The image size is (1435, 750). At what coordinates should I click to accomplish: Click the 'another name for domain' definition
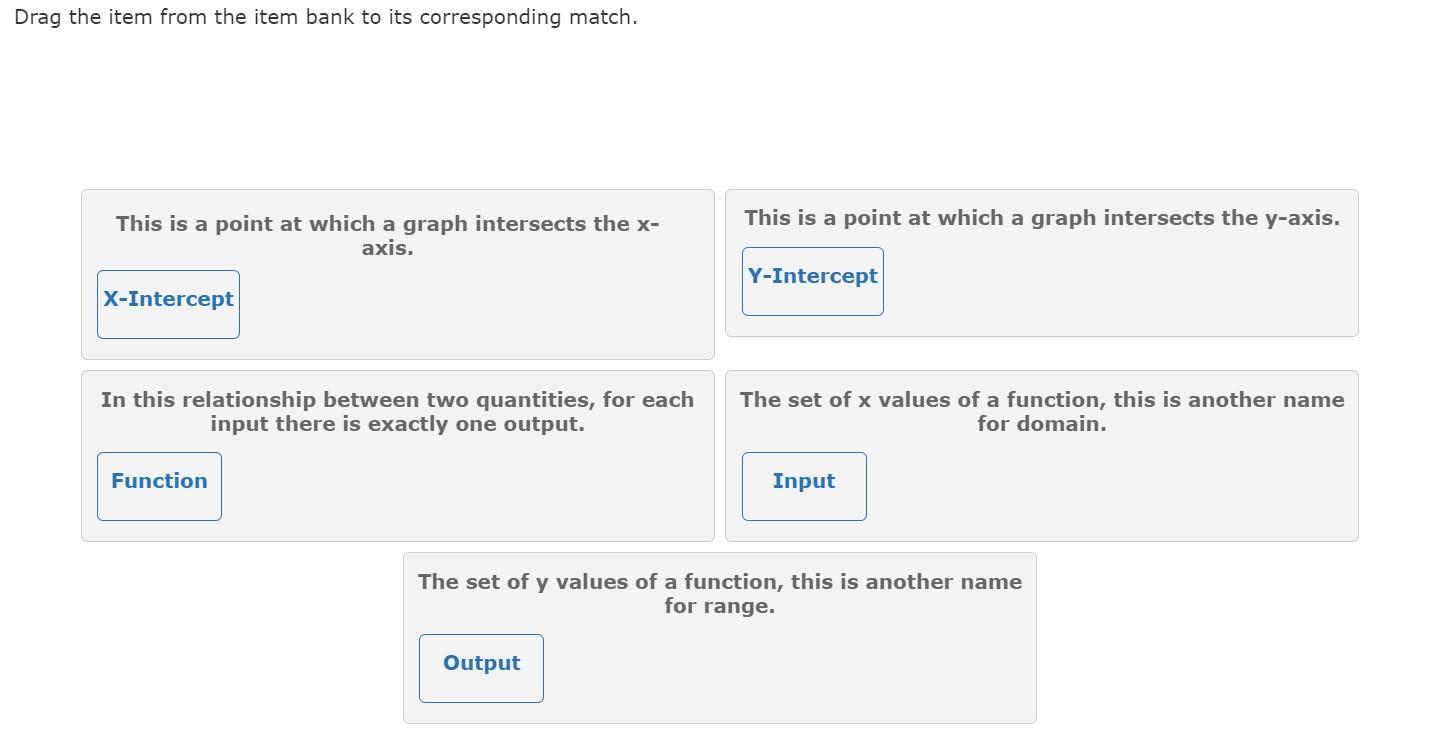(1041, 412)
